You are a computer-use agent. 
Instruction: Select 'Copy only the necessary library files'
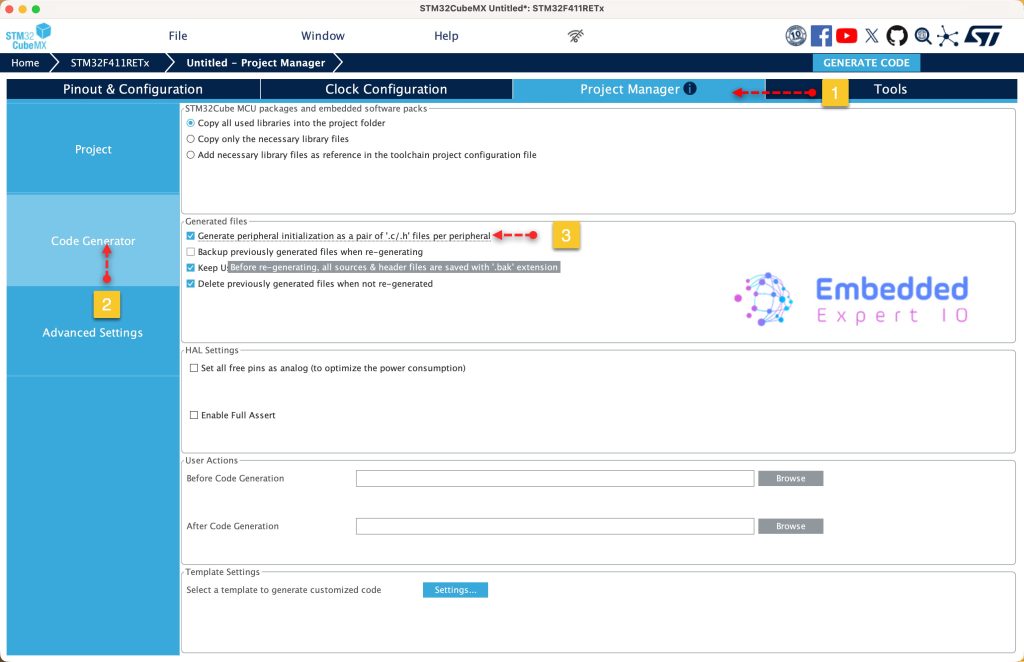(191, 139)
